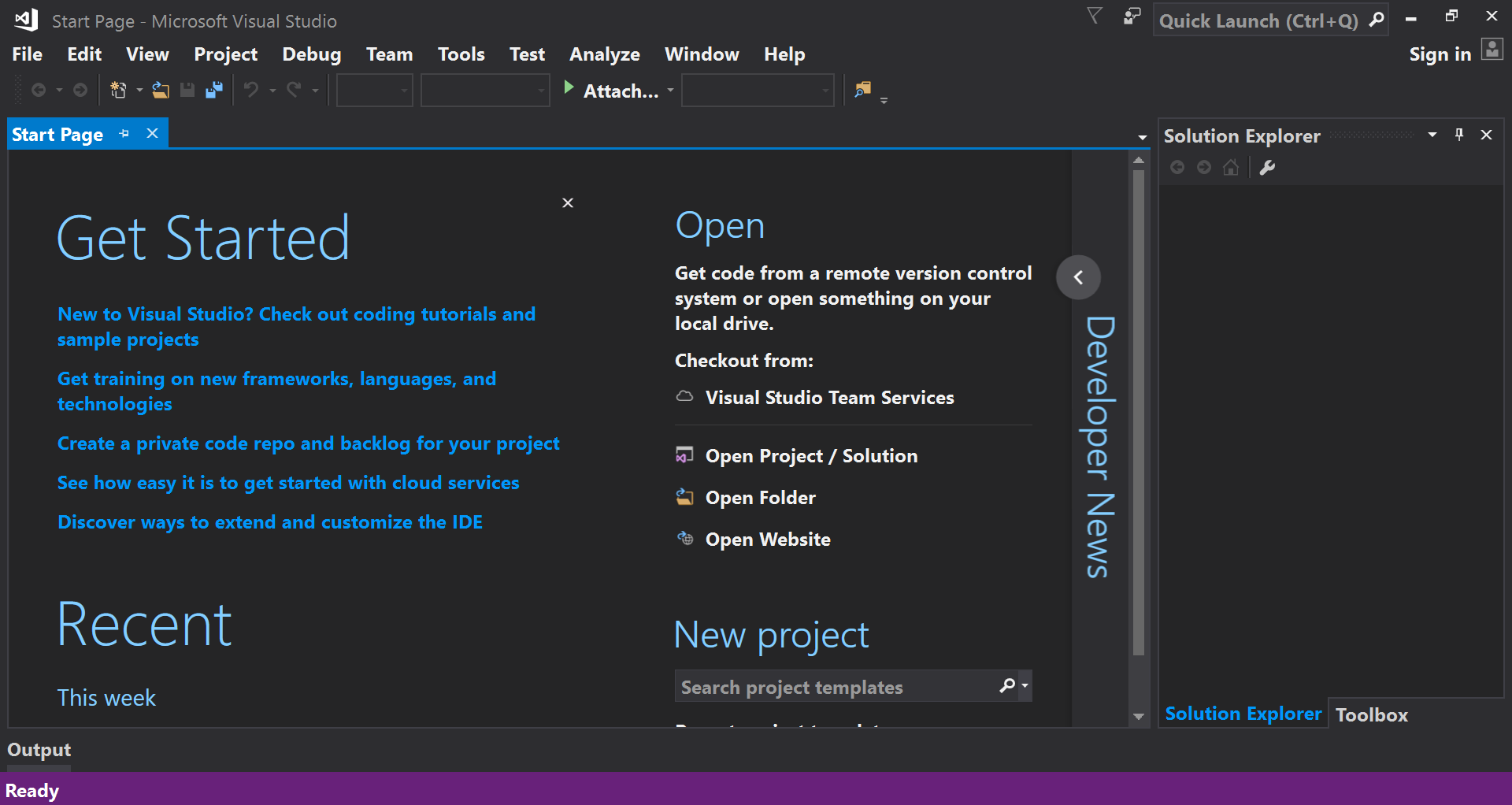
Task: Expand project template search options arrow
Action: [1025, 686]
